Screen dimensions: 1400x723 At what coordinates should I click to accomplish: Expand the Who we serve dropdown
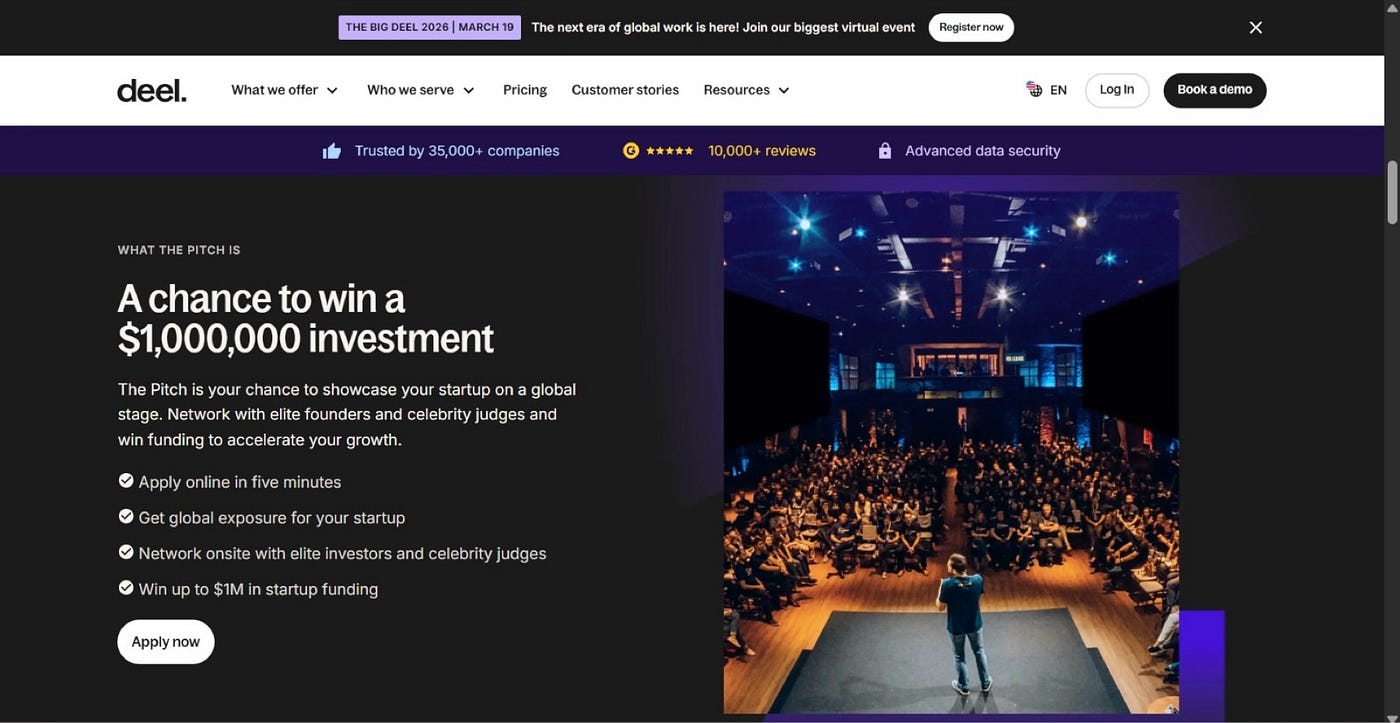(421, 90)
